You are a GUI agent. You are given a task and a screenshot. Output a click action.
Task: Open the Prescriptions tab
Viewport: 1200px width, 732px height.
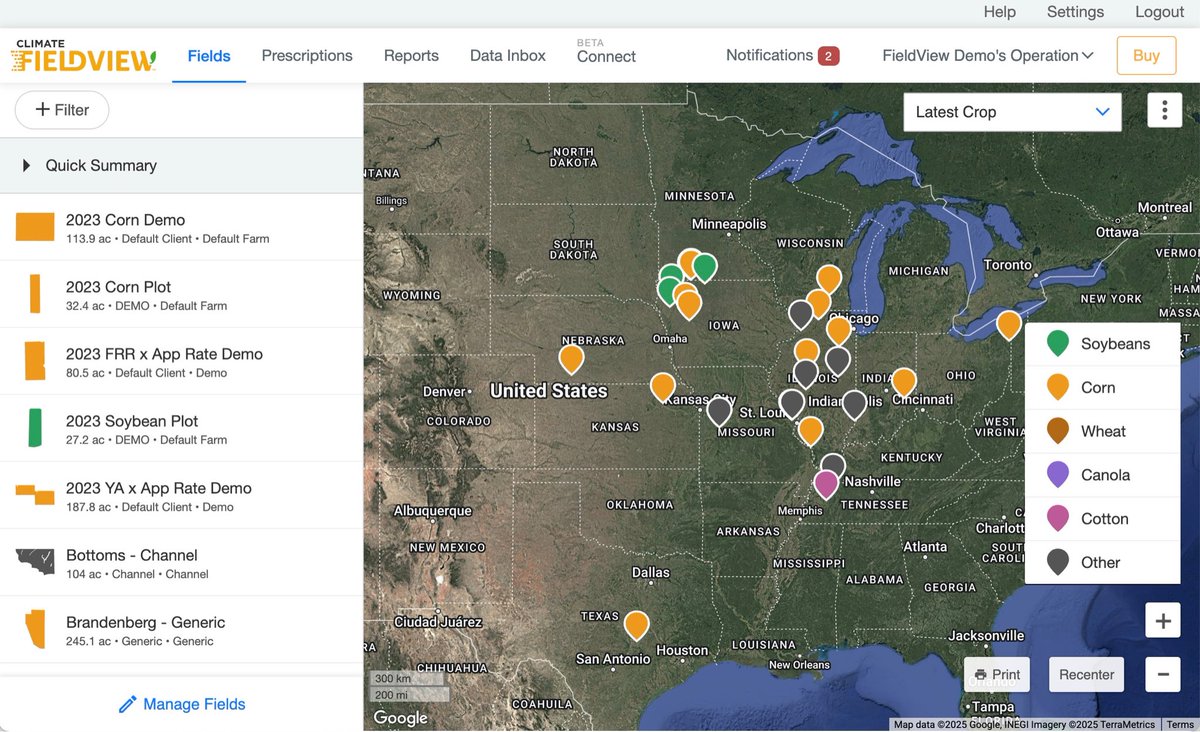click(x=307, y=56)
